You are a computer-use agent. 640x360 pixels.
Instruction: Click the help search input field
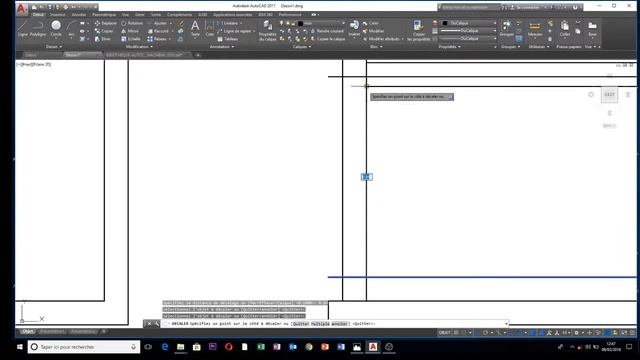click(469, 7)
